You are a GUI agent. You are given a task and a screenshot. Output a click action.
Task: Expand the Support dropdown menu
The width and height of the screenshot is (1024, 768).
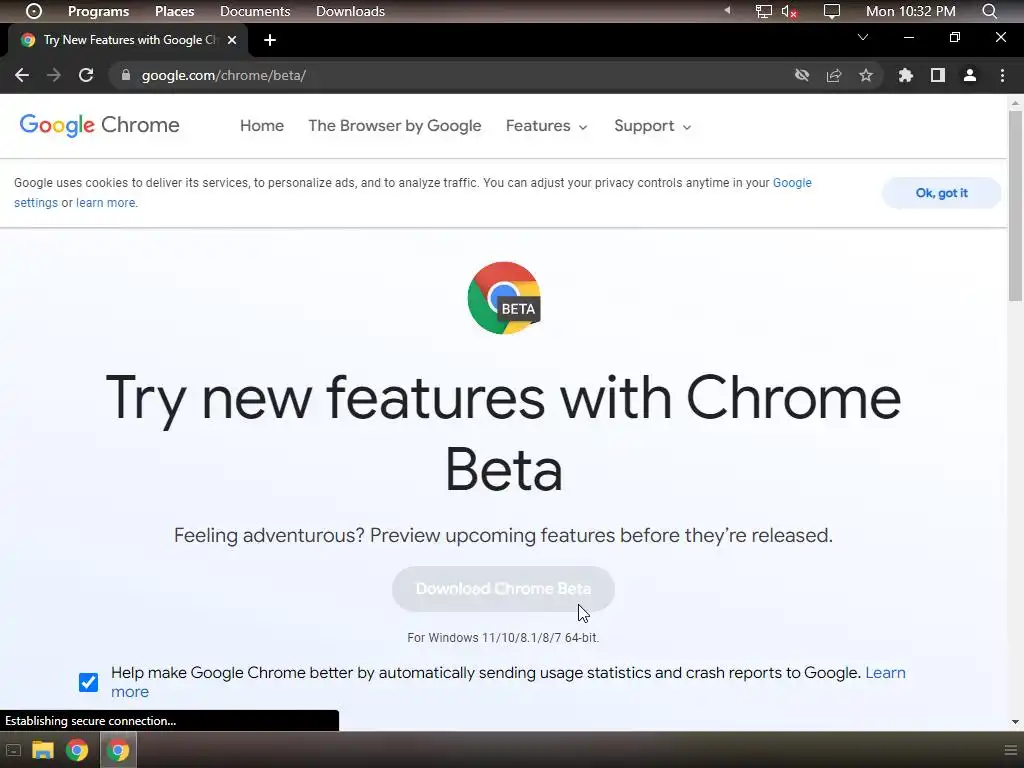click(x=652, y=125)
